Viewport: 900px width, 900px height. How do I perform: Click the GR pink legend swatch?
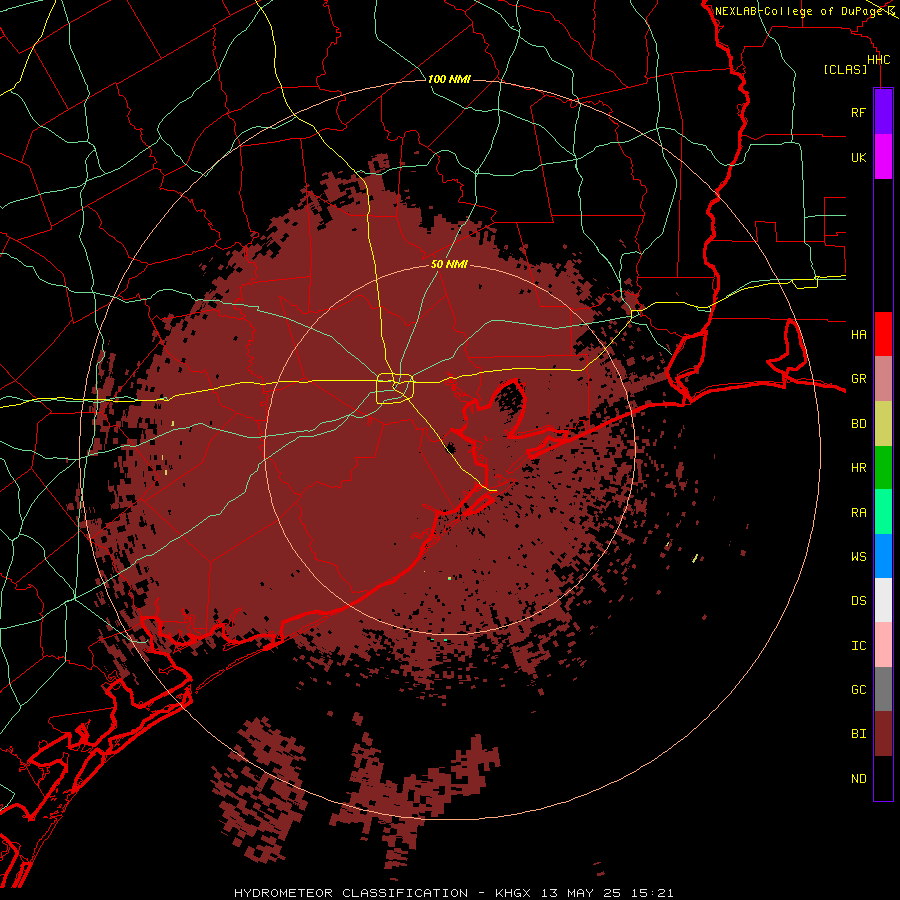883,379
